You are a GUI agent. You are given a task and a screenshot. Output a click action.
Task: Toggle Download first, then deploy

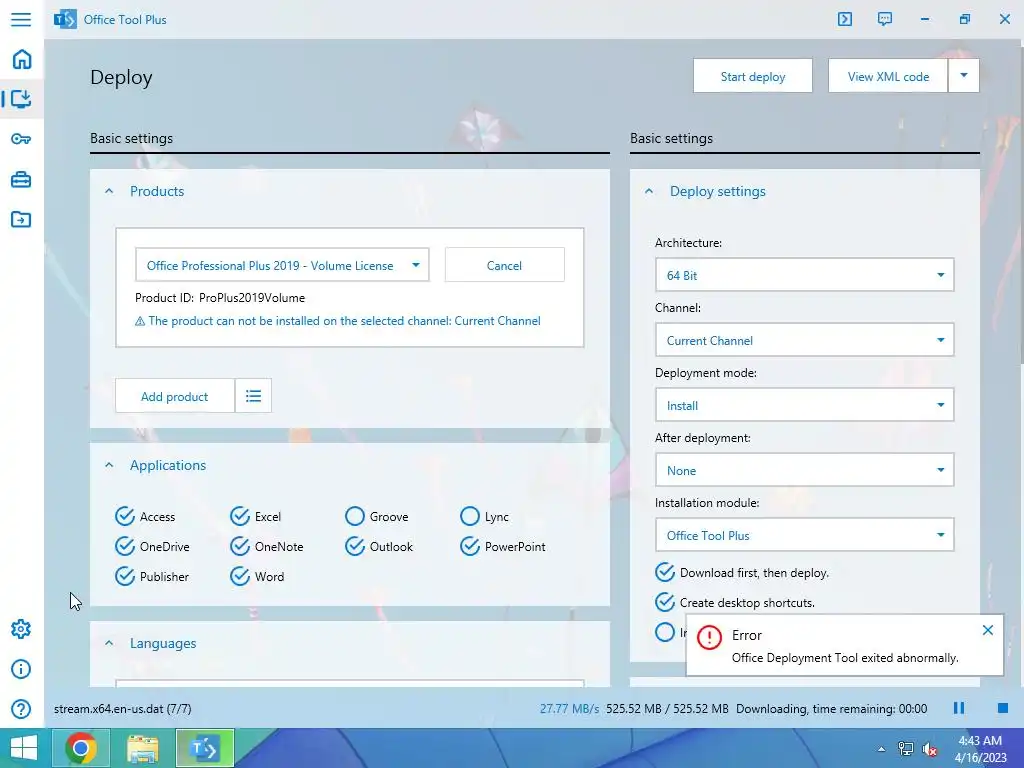[x=665, y=573]
